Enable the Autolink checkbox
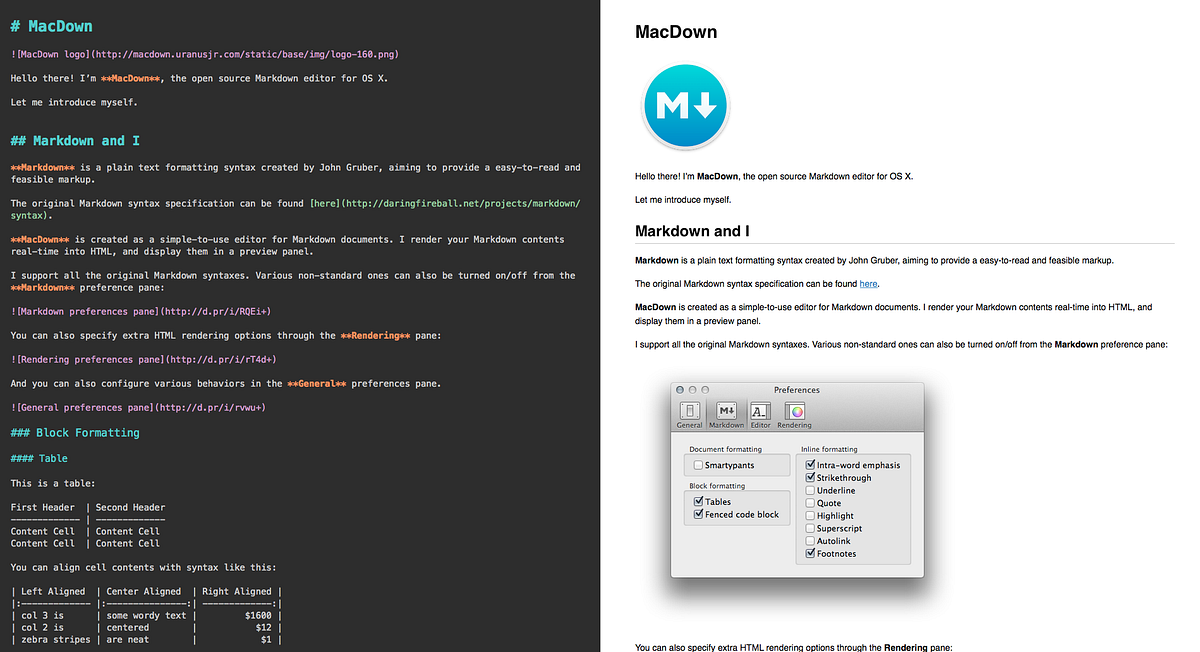 [x=810, y=541]
